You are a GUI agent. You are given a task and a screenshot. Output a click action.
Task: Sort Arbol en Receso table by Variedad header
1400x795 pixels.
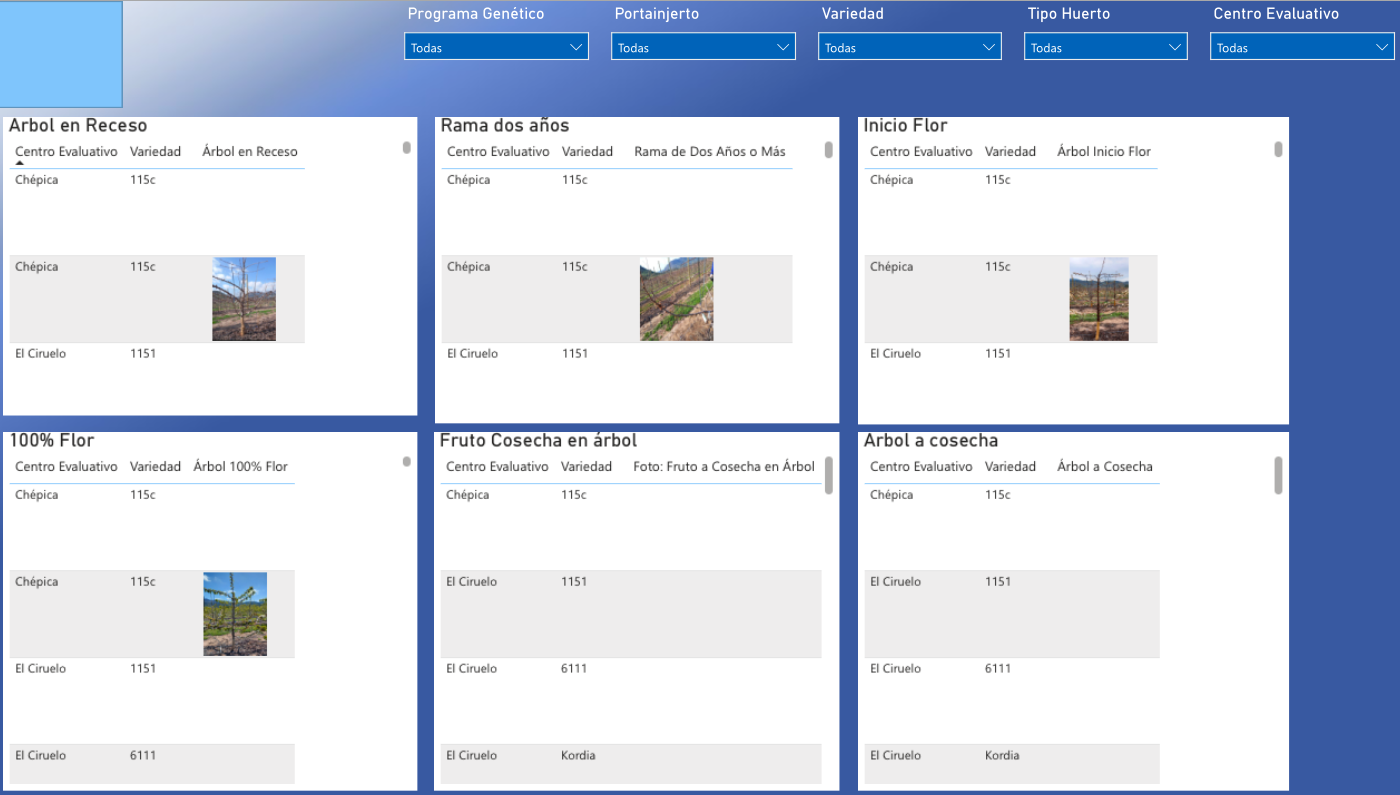coord(155,152)
